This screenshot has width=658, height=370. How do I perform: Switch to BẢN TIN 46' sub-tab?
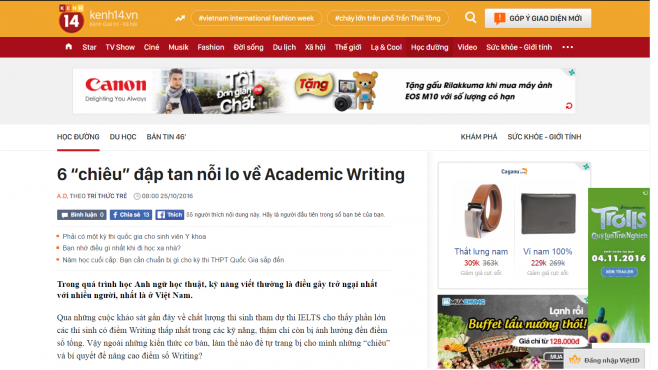coord(166,137)
